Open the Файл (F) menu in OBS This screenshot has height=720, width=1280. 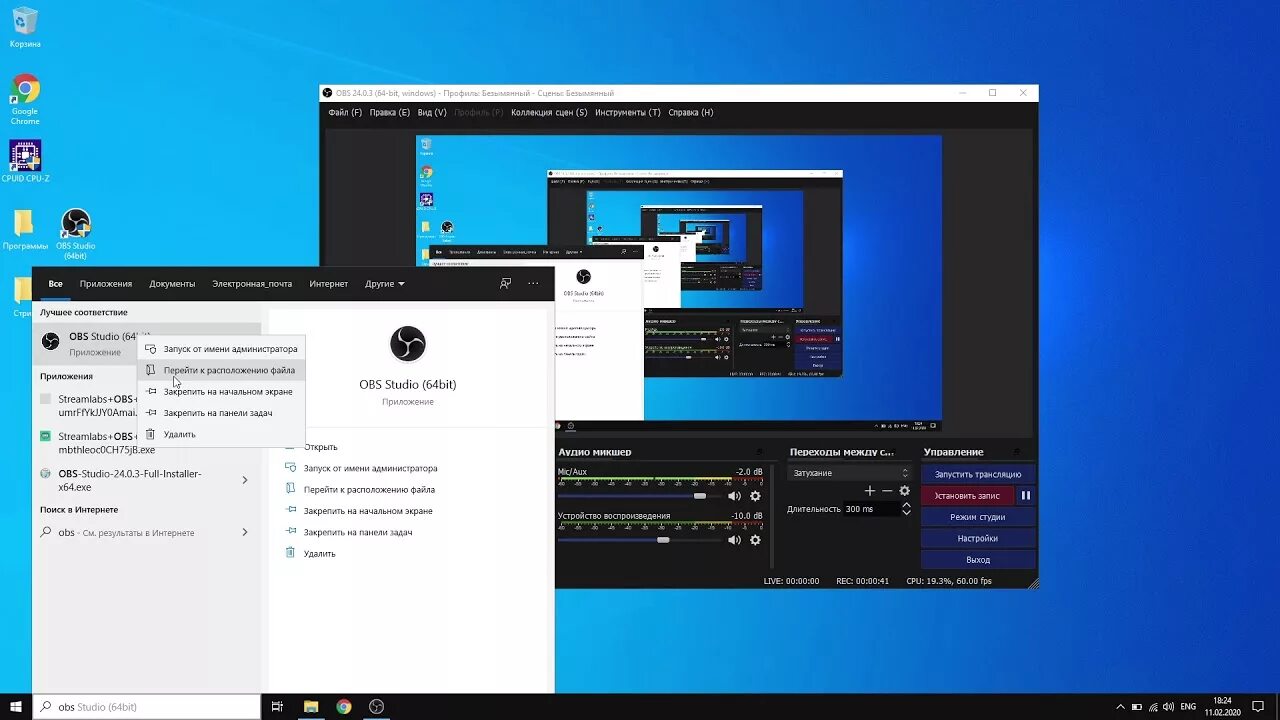click(345, 113)
